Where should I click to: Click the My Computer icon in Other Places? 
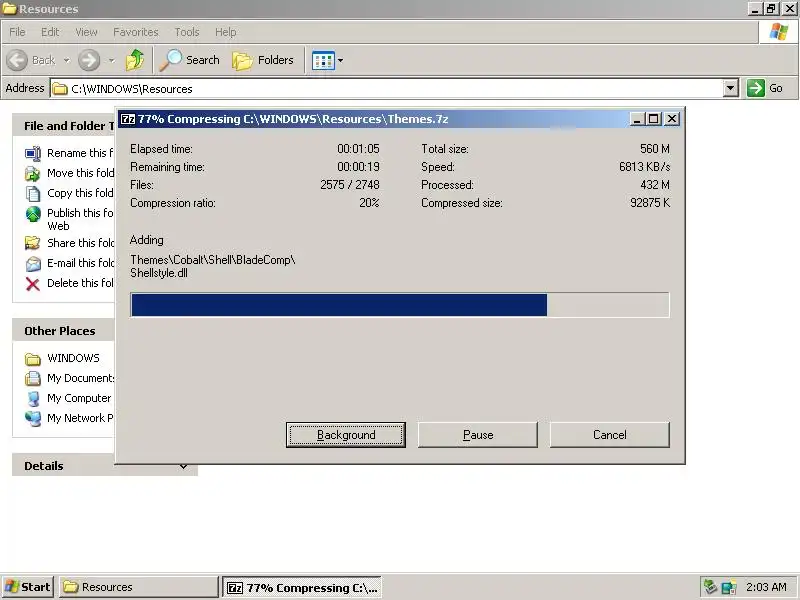tap(33, 398)
